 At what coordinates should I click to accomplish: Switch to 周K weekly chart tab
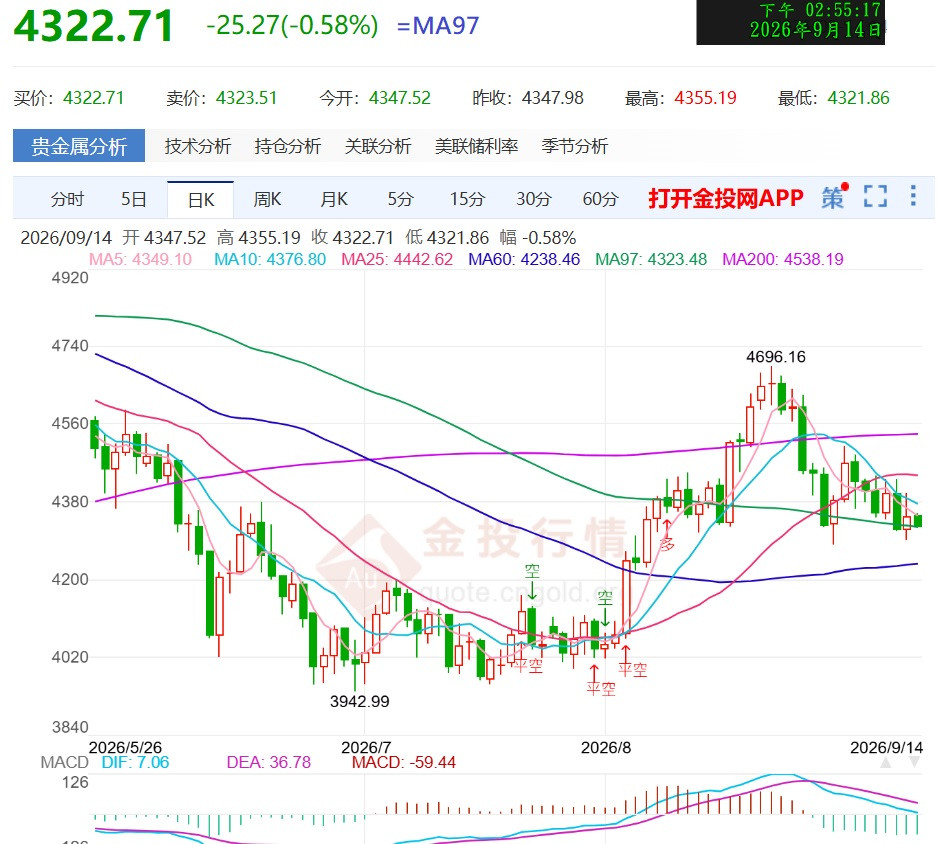(267, 199)
